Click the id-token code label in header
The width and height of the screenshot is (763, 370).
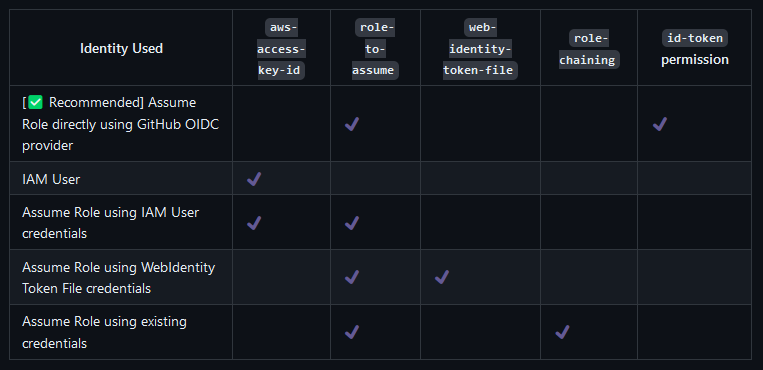click(x=695, y=38)
